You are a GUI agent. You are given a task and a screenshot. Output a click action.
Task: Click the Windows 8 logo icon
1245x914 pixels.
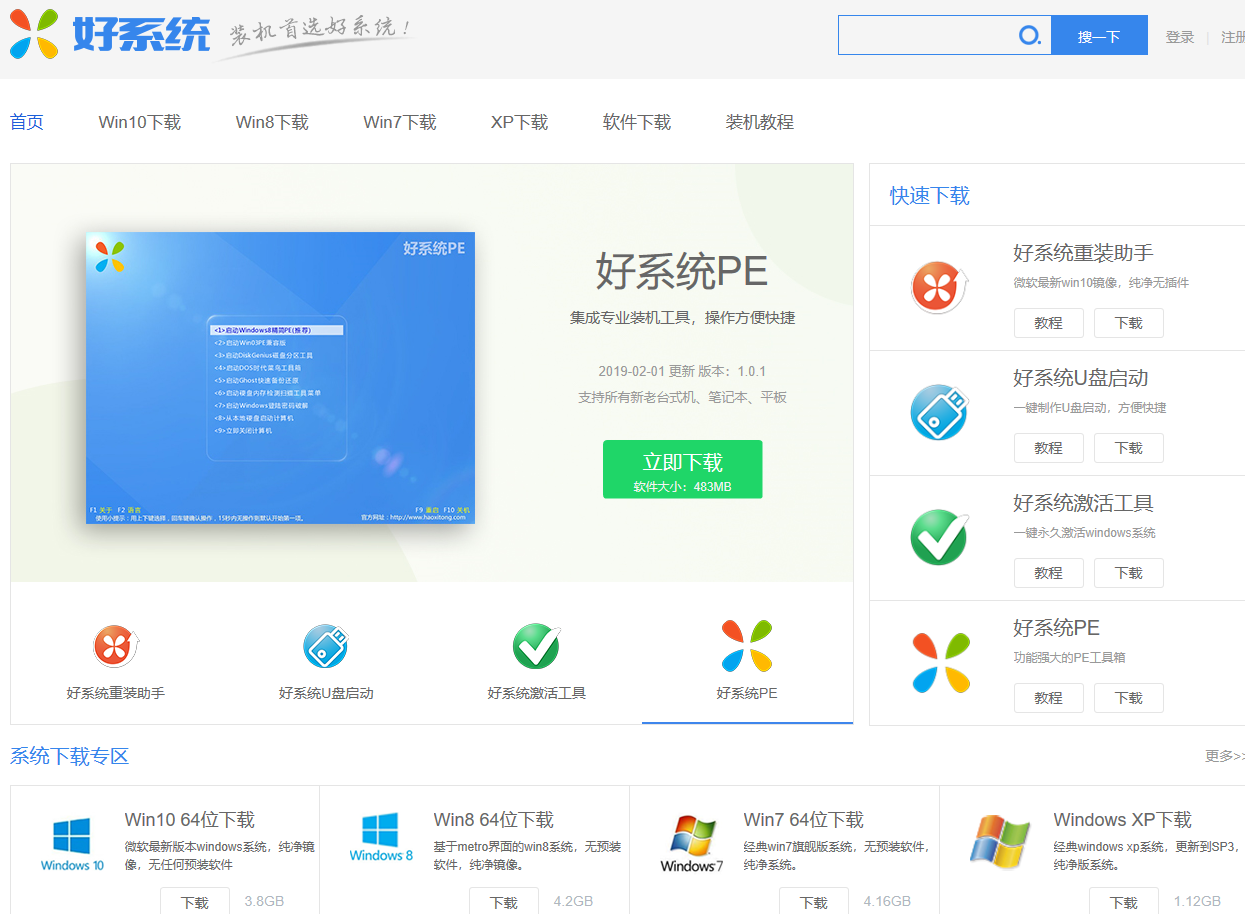381,838
